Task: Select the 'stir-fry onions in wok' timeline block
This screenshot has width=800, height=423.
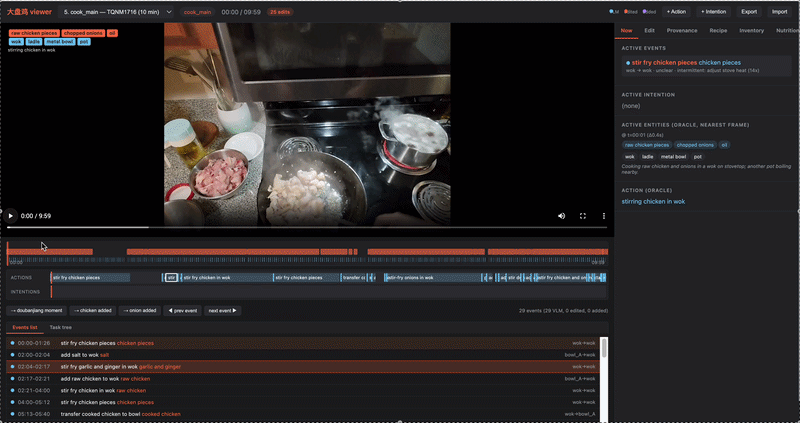Action: click(433, 278)
